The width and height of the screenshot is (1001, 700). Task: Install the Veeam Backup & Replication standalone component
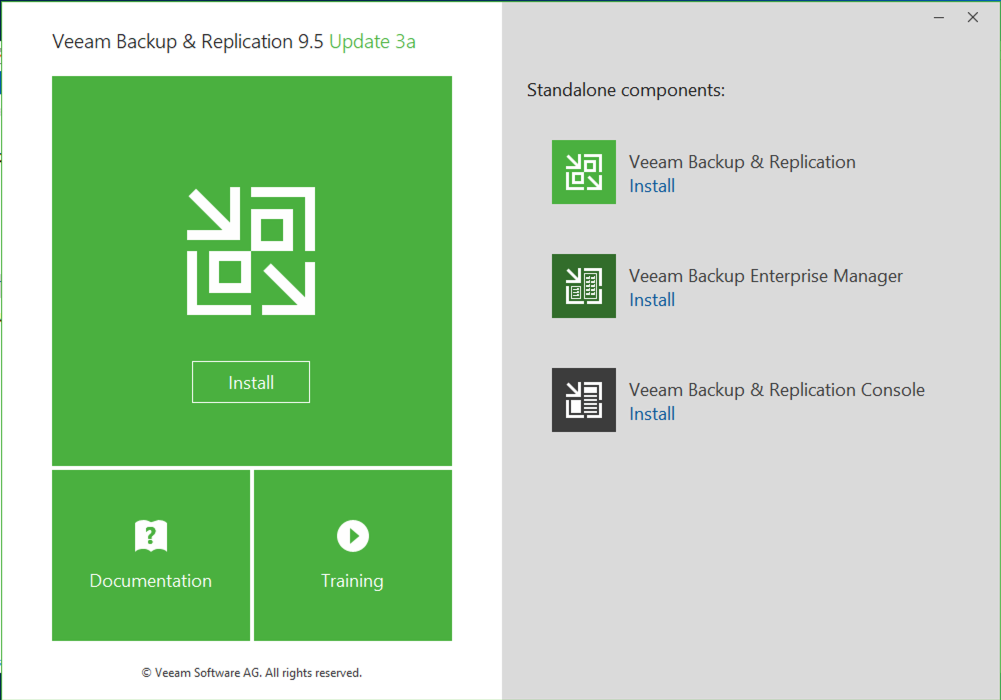tap(652, 186)
